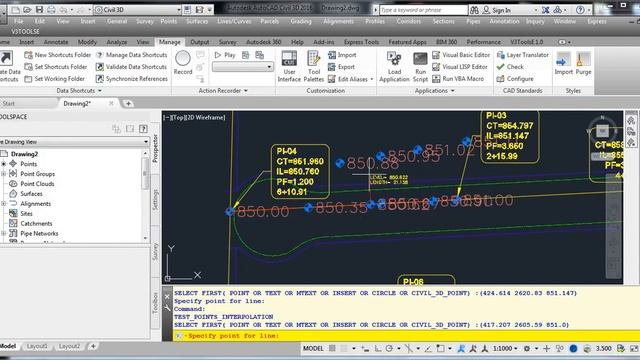Expand the Alignments tree node
Image resolution: width=640 pixels, height=360 pixels.
pyautogui.click(x=4, y=204)
